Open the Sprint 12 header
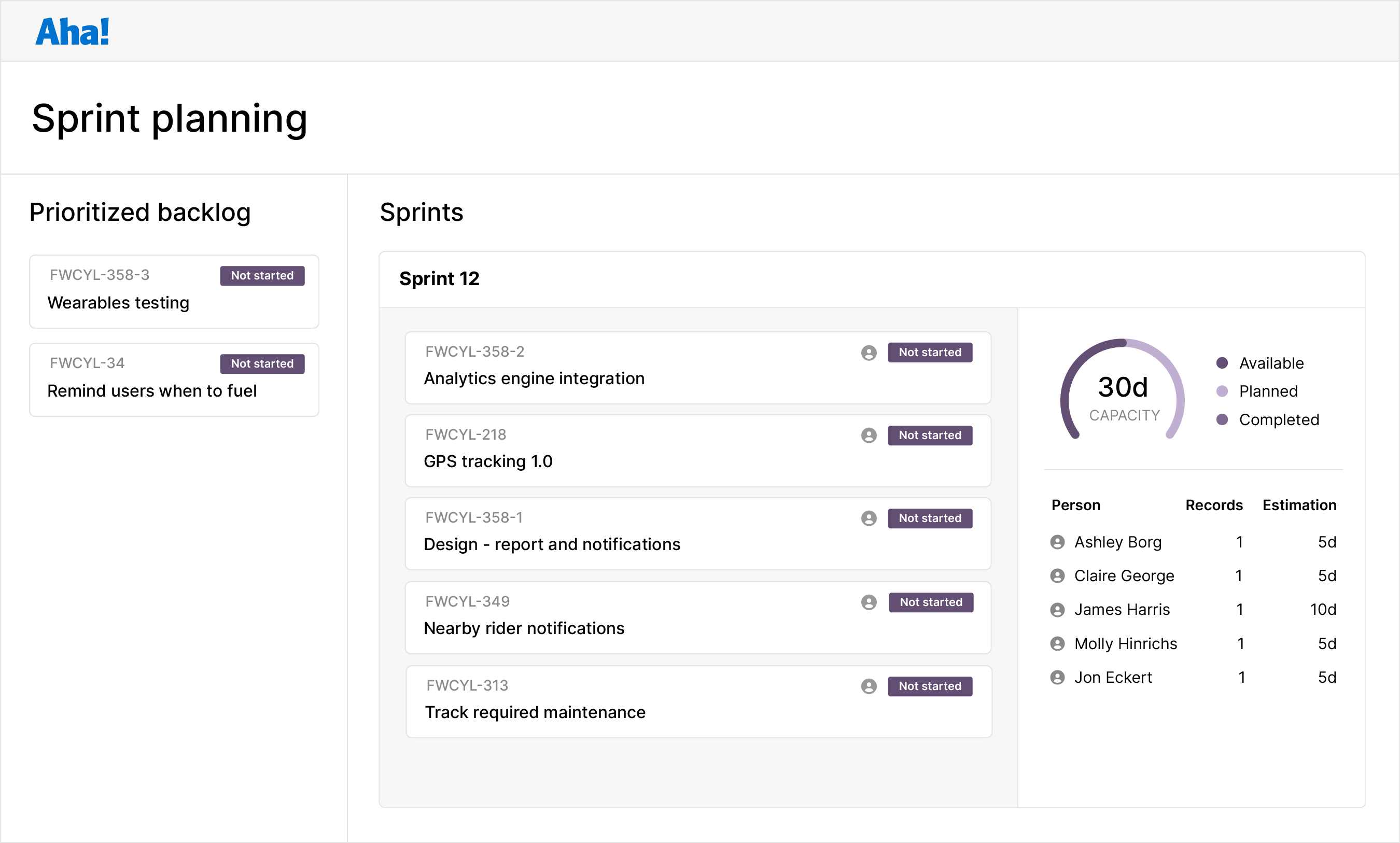The image size is (1400, 843). (440, 279)
